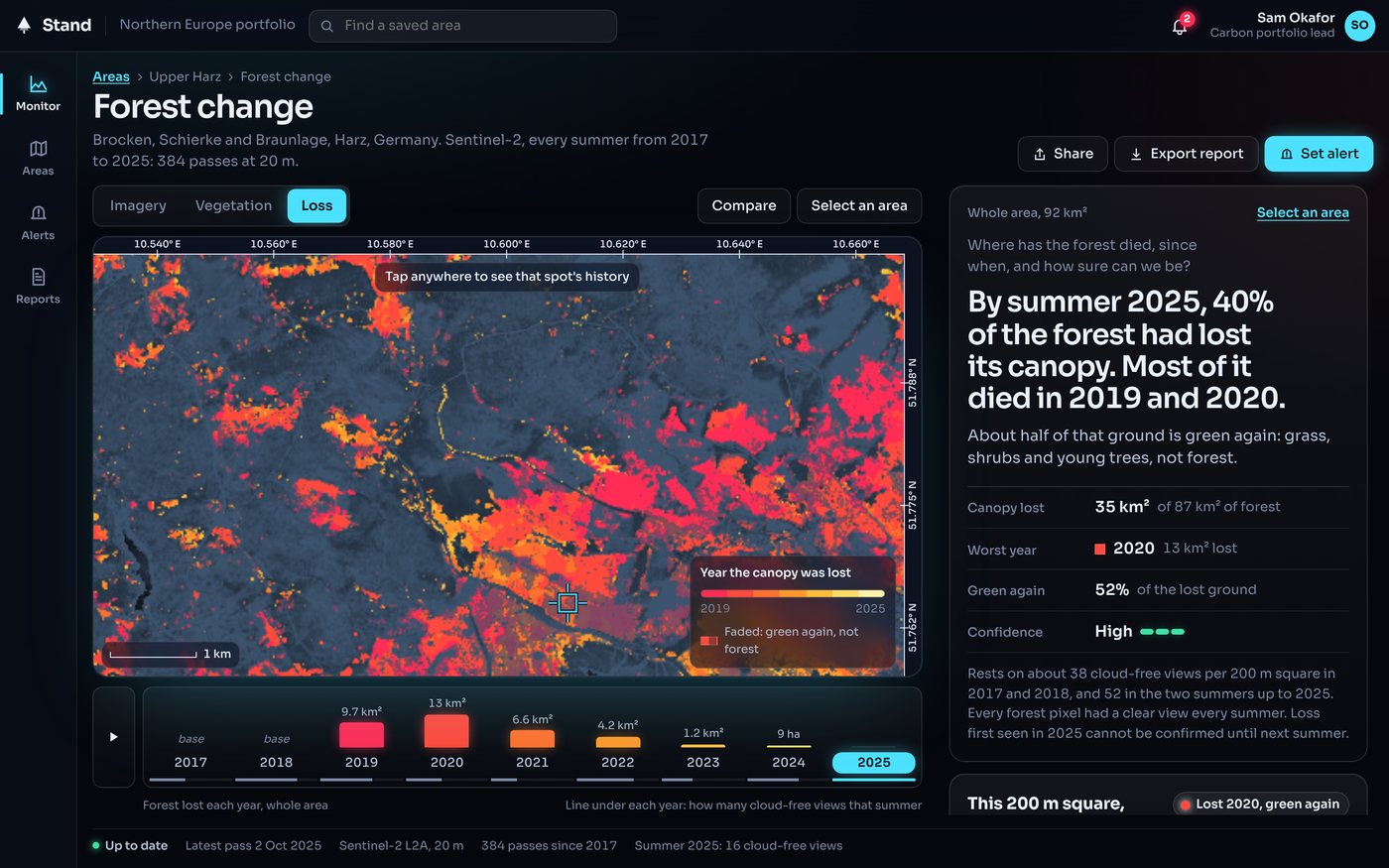This screenshot has width=1389, height=868.
Task: Select year 2017 on the timeline
Action: tap(190, 762)
